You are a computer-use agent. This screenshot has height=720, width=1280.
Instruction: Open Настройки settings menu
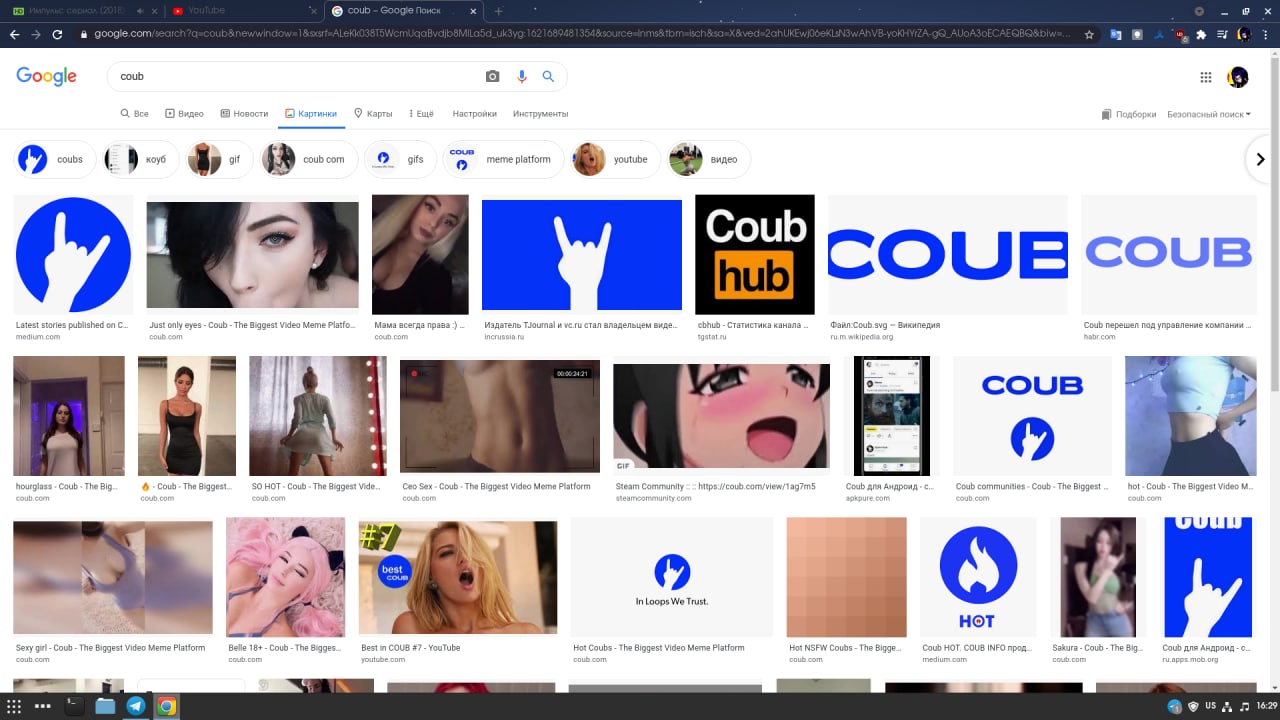[474, 114]
